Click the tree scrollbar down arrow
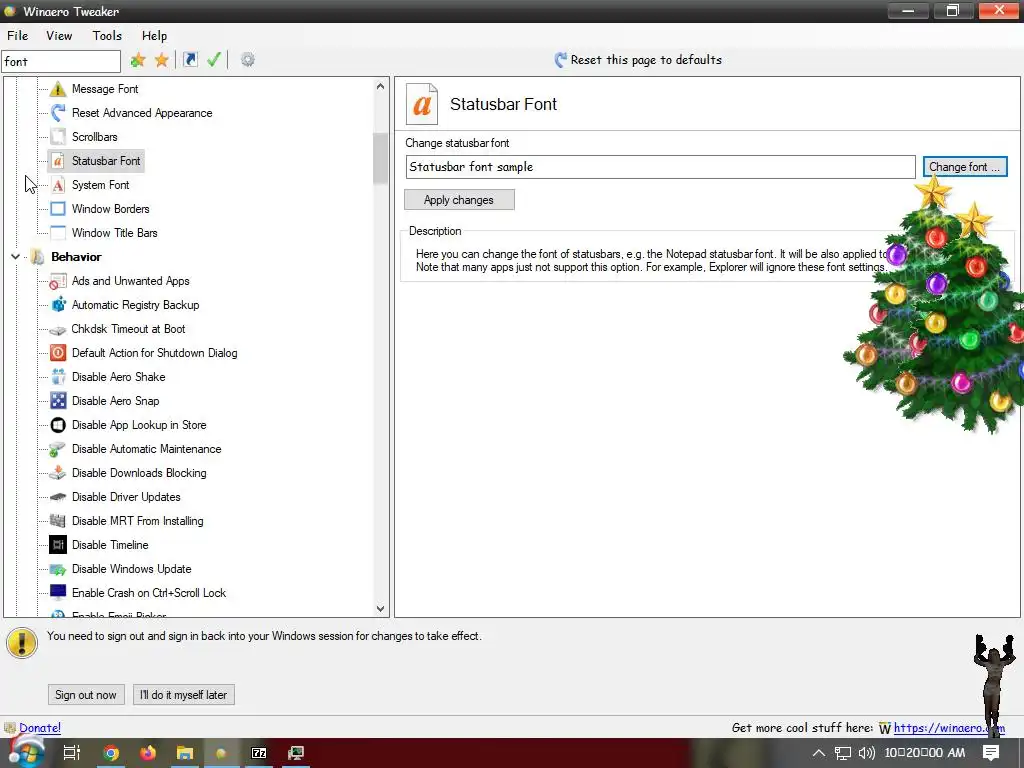Viewport: 1024px width, 768px height. click(381, 609)
